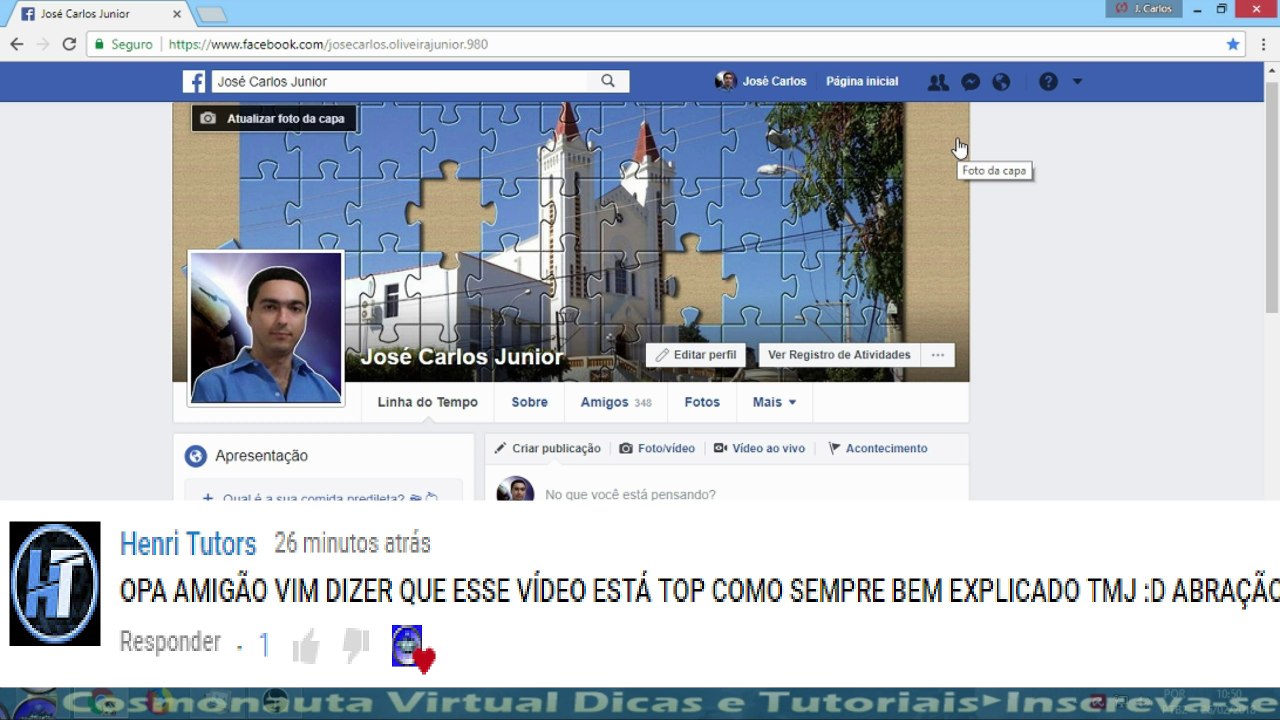This screenshot has width=1280, height=720.
Task: Choose Foto/vídeo post option
Action: [x=657, y=449]
